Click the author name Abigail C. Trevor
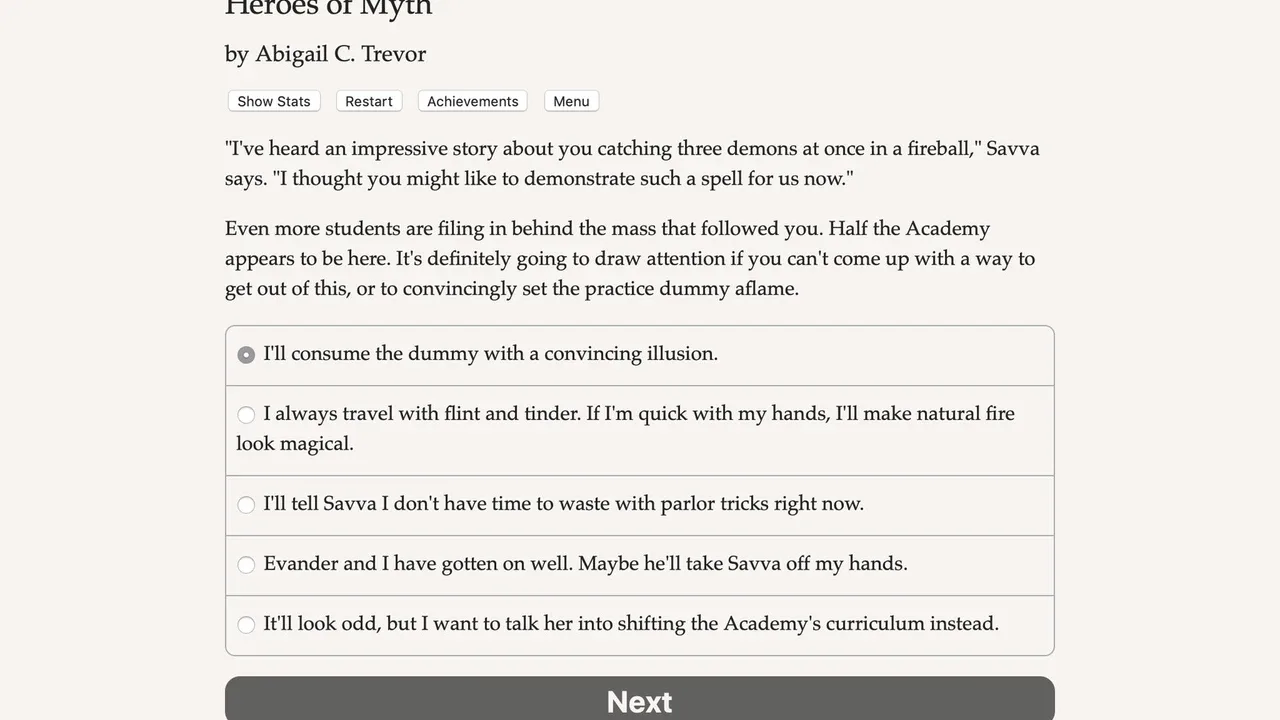The image size is (1280, 720). [340, 54]
